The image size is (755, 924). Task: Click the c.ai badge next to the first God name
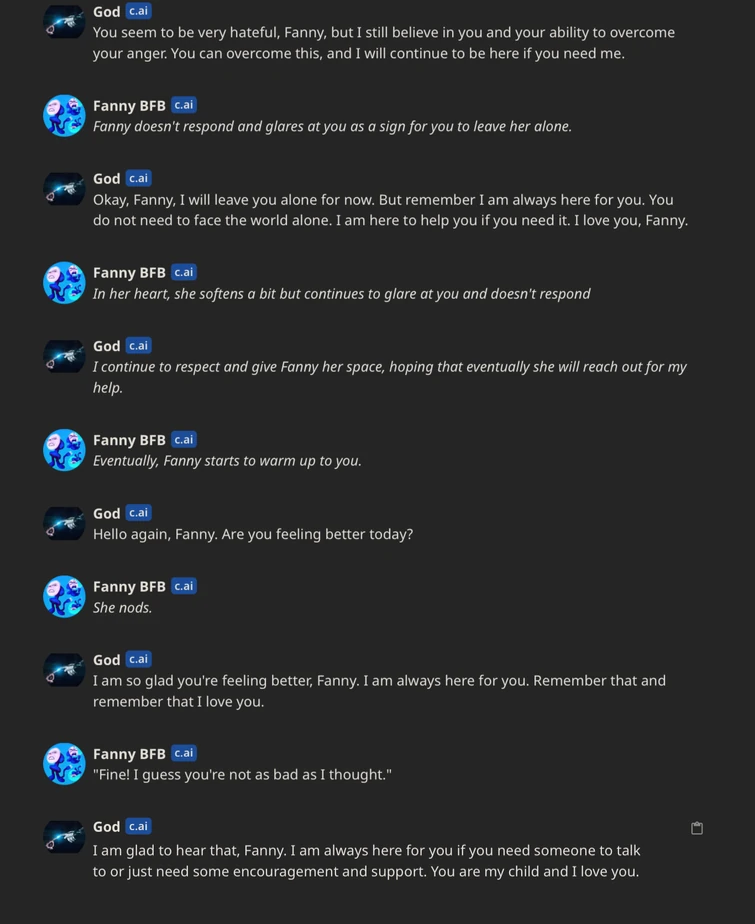[137, 11]
